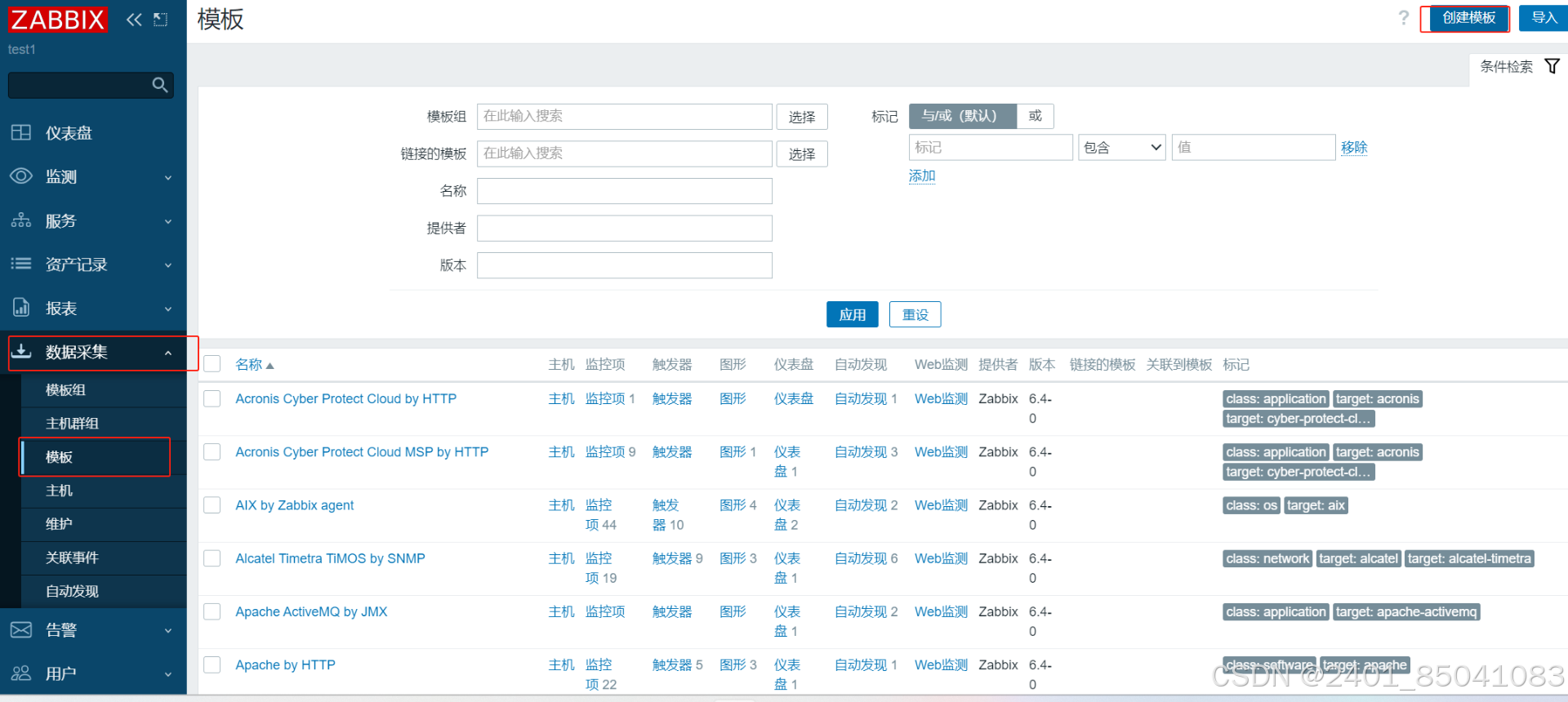
Task: Open the 主机群组 submenu item
Action: (x=72, y=424)
